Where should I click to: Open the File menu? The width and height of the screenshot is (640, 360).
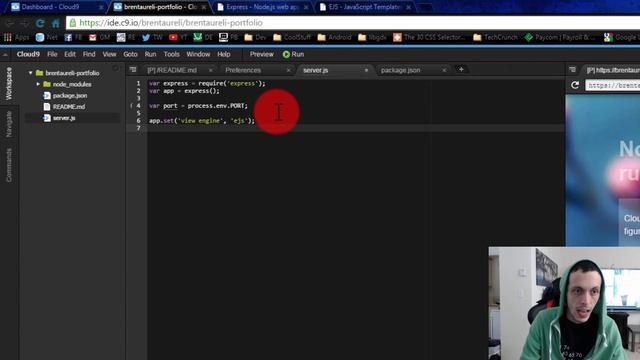click(x=52, y=54)
